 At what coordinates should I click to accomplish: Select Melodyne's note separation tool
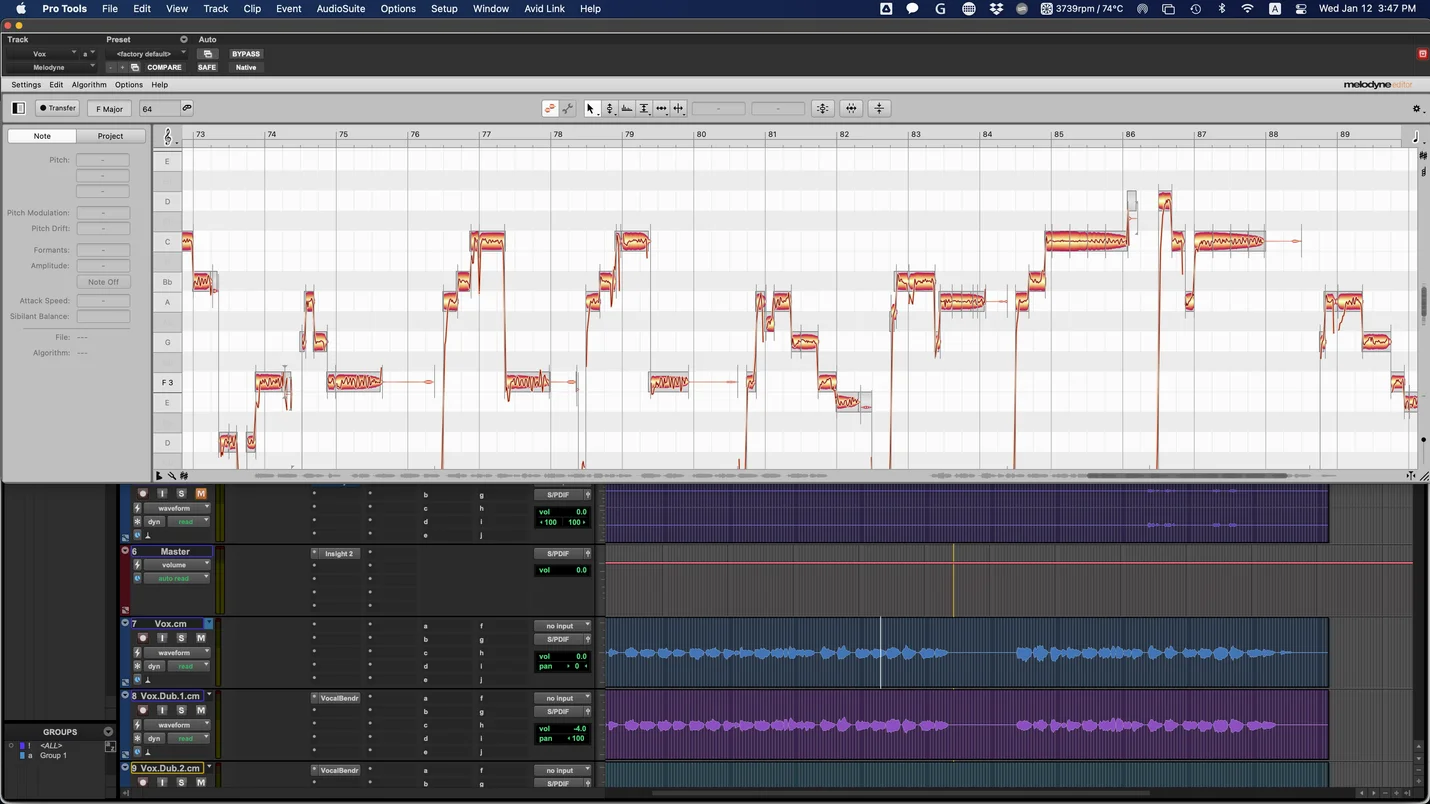pos(678,108)
